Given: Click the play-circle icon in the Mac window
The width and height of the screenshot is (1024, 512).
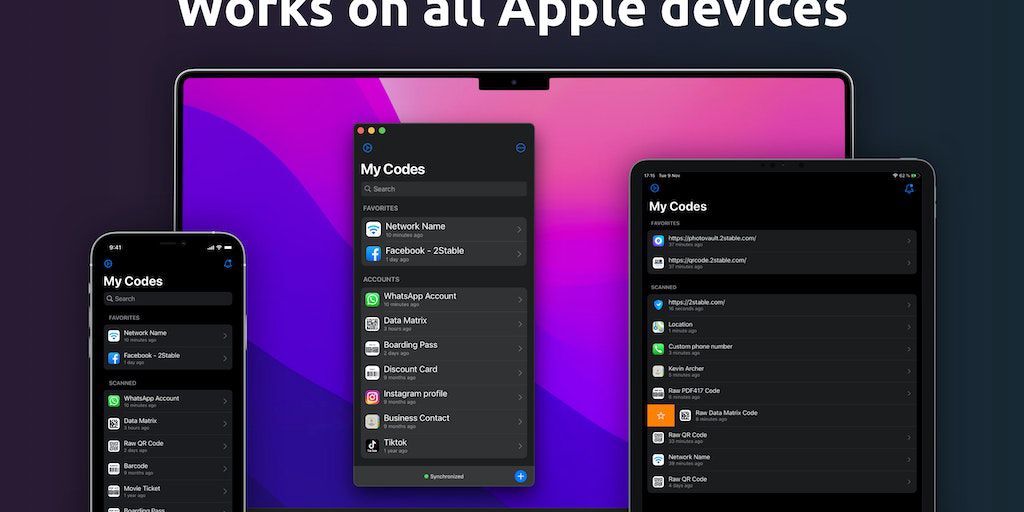Looking at the screenshot, I should click(367, 148).
